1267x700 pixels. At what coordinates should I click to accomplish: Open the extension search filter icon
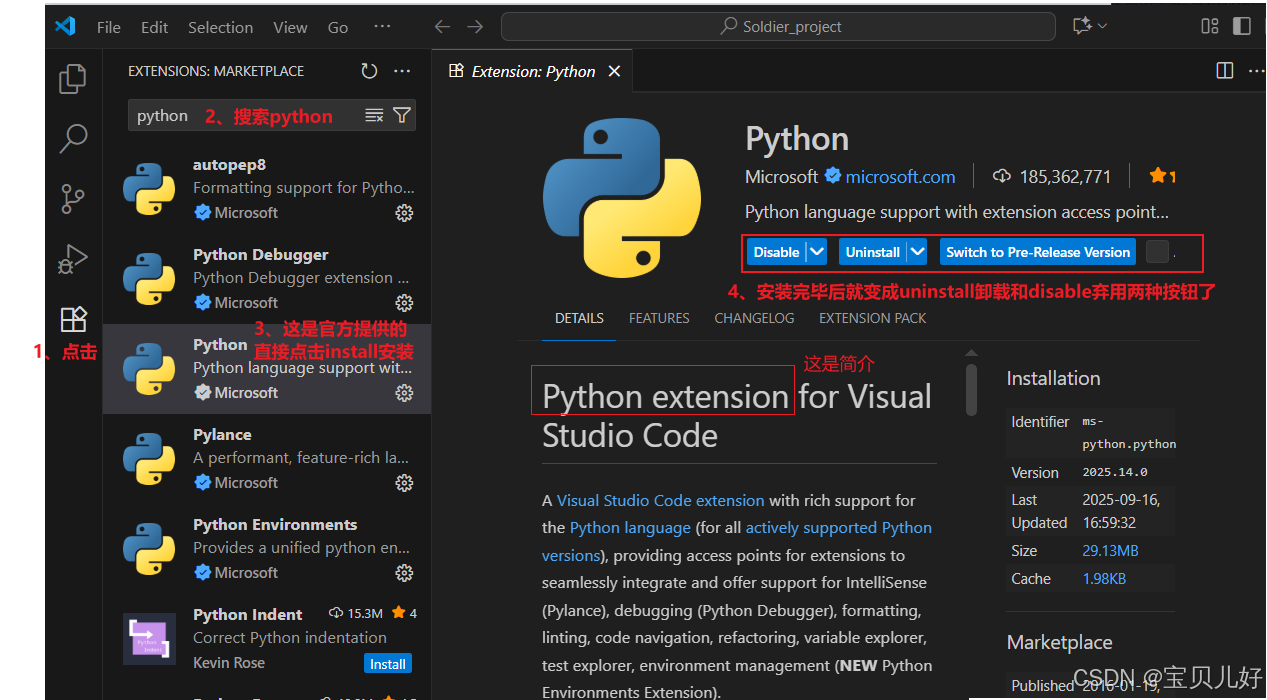pos(401,115)
